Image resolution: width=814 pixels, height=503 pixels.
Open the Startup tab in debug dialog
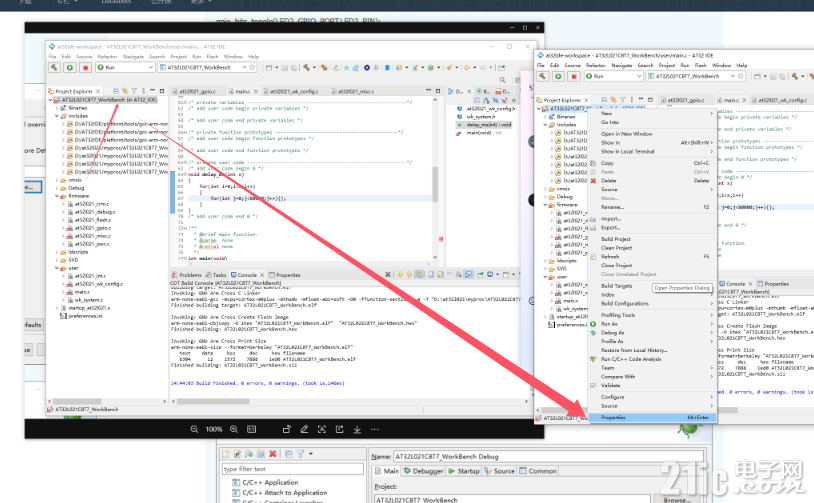click(x=464, y=471)
